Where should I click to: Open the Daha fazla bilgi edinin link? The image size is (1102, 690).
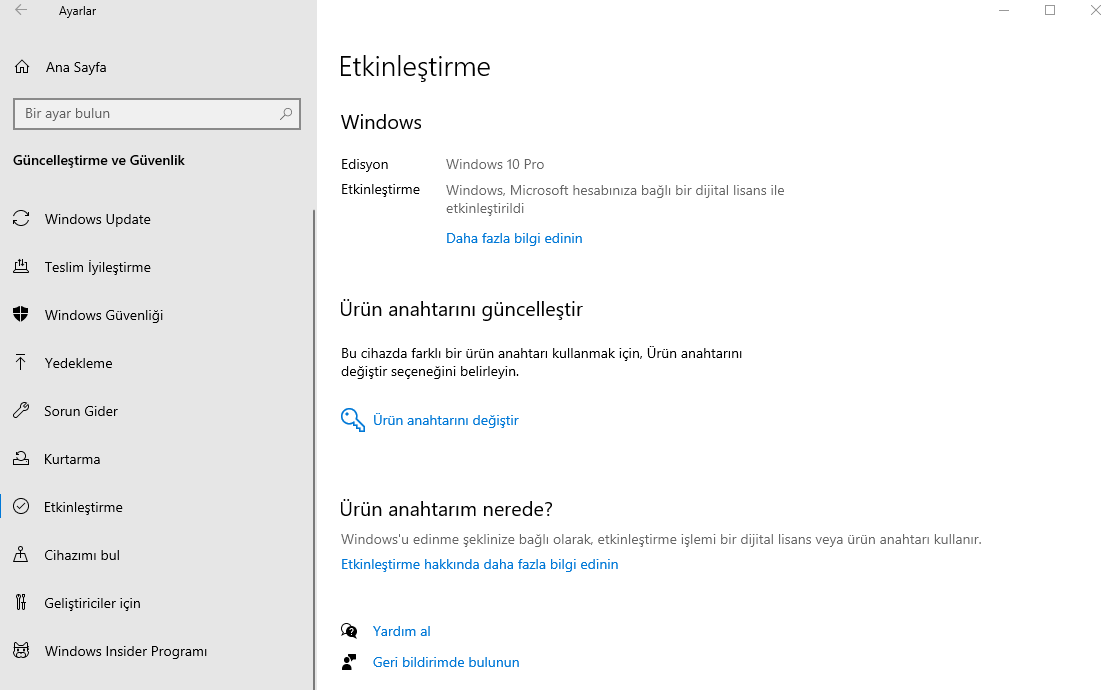coord(514,238)
